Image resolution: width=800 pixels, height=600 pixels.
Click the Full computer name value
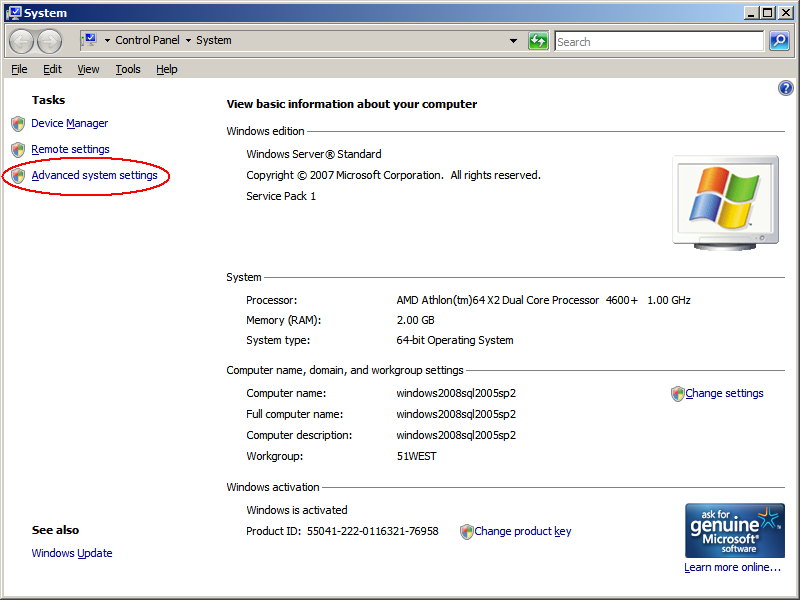point(456,414)
